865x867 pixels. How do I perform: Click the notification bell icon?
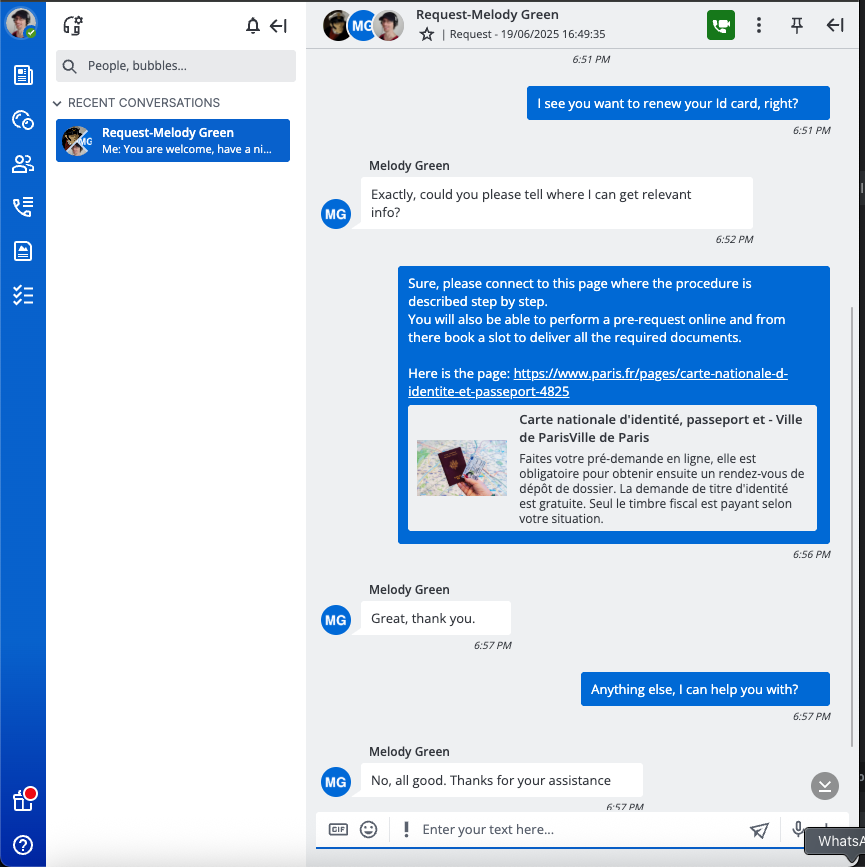coord(253,26)
